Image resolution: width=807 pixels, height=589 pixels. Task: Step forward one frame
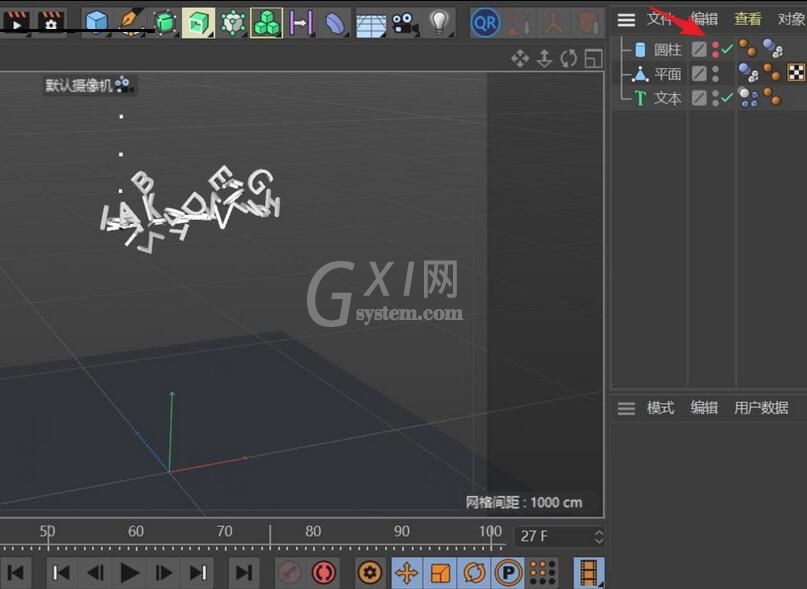[164, 573]
